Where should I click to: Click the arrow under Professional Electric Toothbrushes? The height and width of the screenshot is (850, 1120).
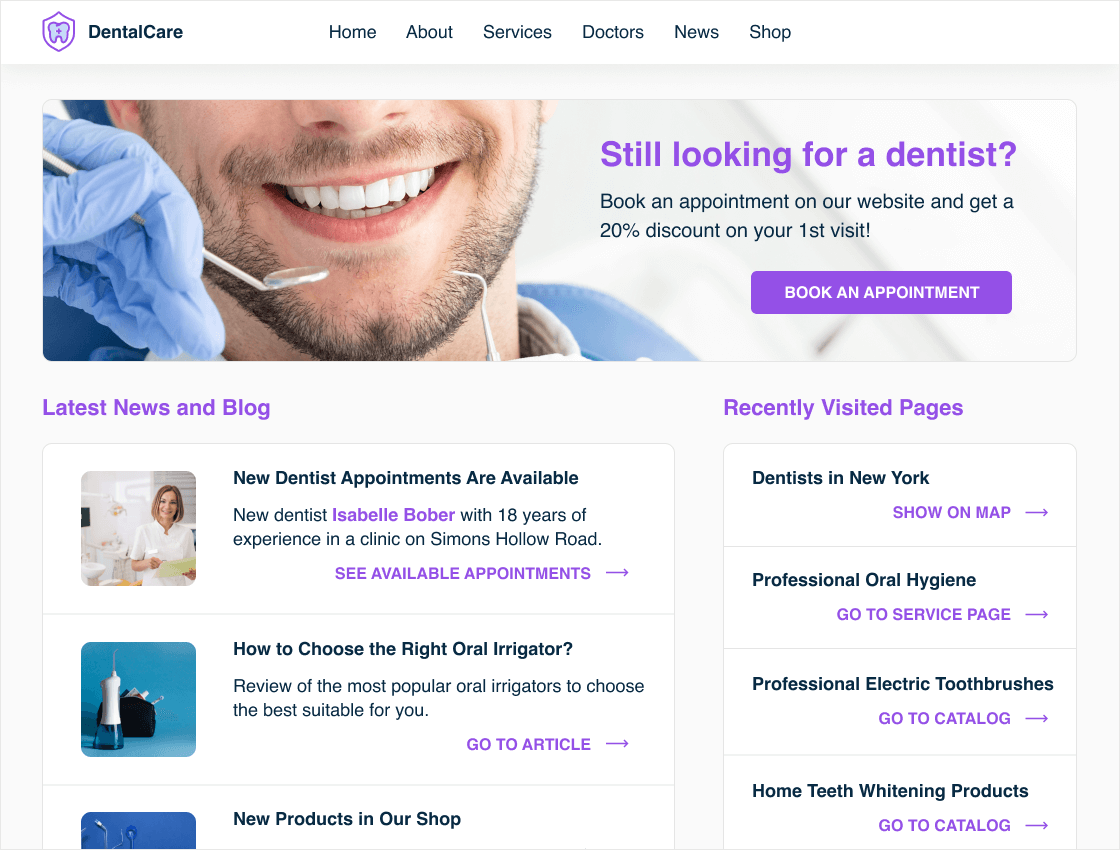1036,719
